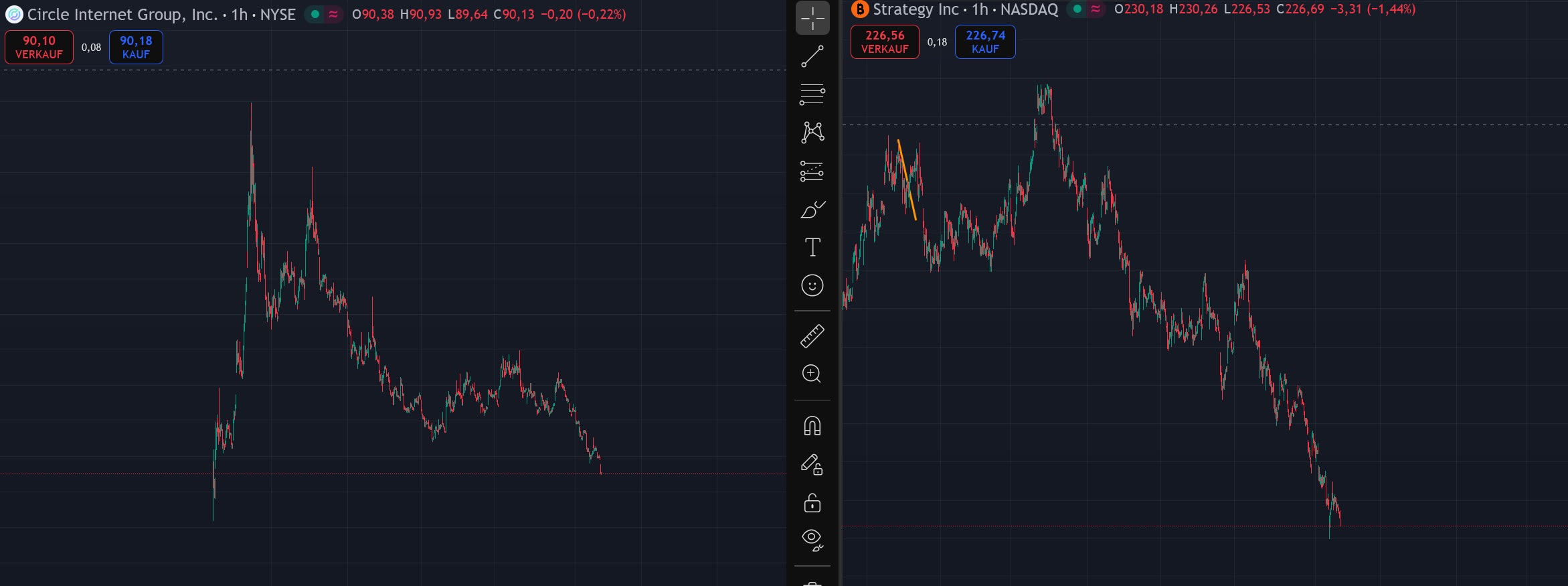This screenshot has height=586, width=1568.
Task: Click the NYSE exchange label
Action: [278, 15]
